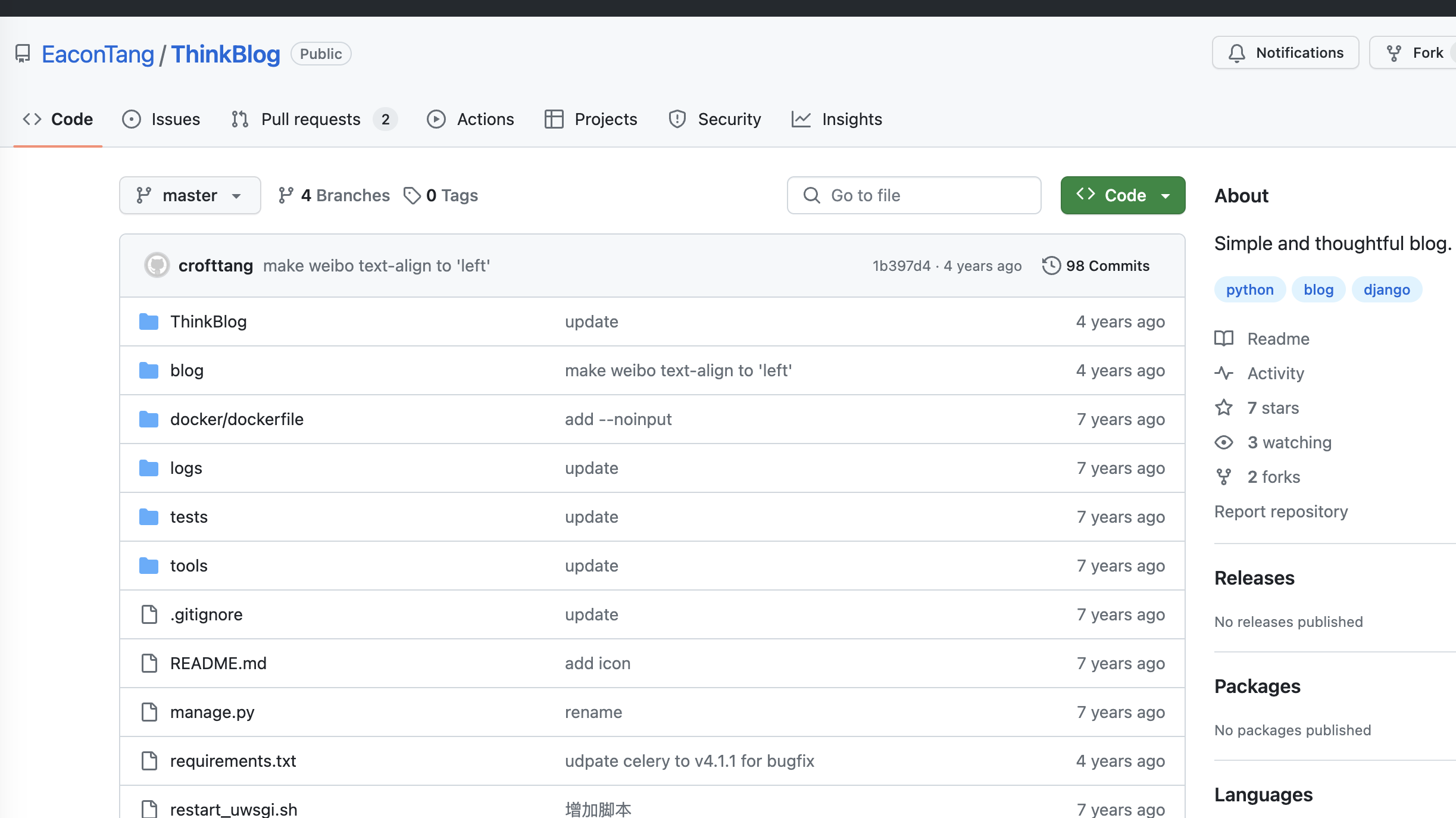Viewport: 1456px width, 818px height.
Task: Open the tools folder icon
Action: [149, 566]
